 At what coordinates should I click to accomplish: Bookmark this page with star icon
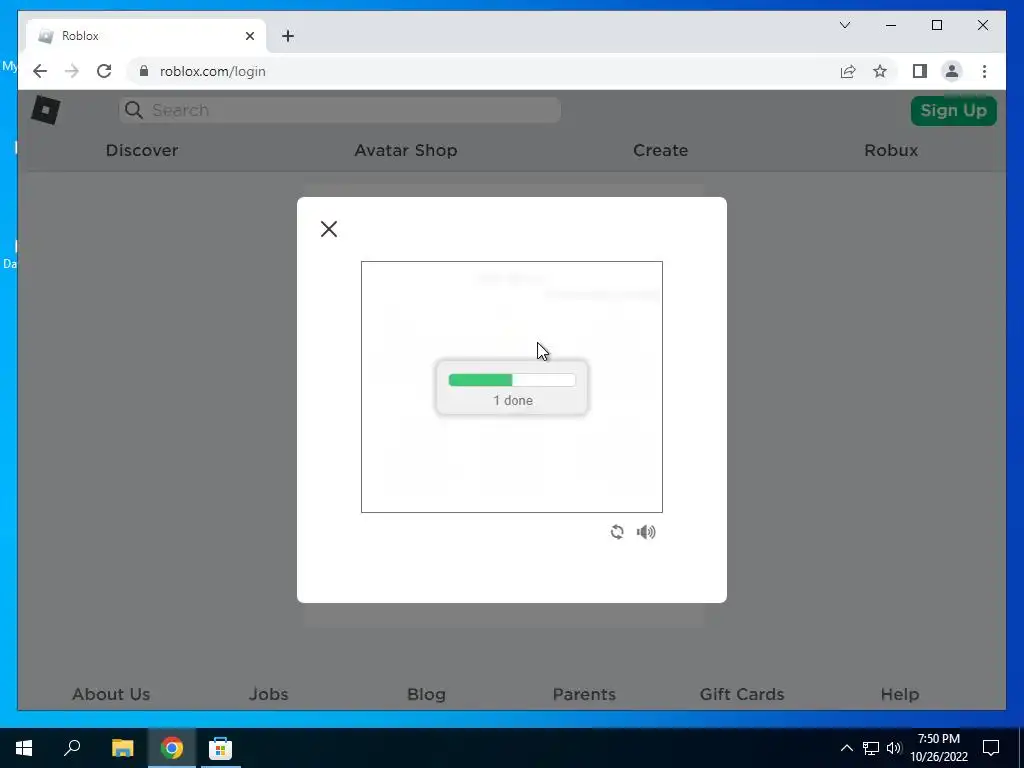click(880, 71)
